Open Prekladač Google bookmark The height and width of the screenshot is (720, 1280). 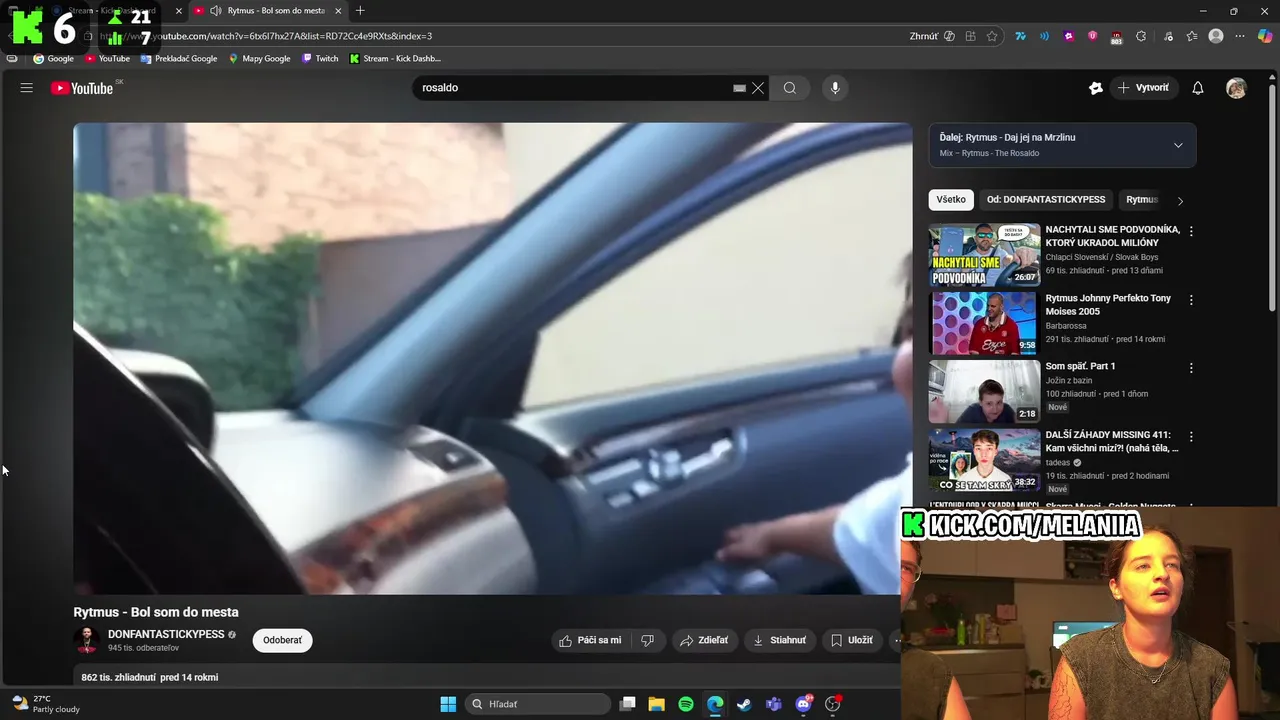pyautogui.click(x=179, y=59)
